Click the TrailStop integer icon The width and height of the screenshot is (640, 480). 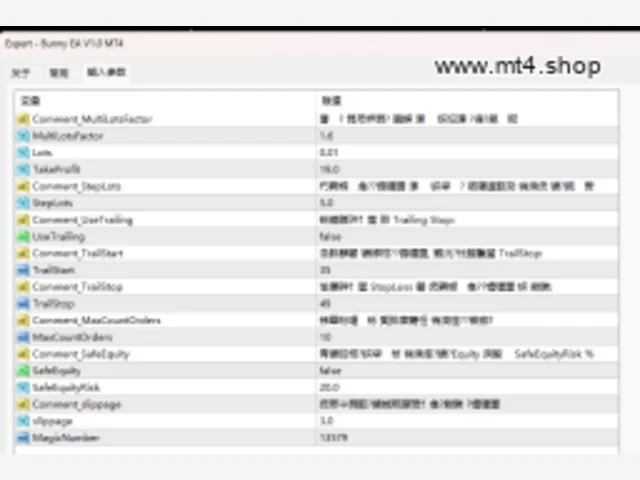pos(23,304)
